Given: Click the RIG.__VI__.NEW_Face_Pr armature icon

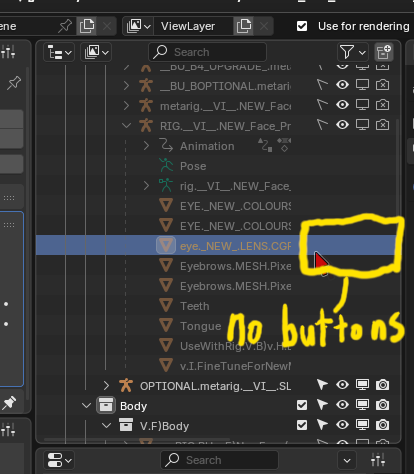Looking at the screenshot, I should 146,126.
